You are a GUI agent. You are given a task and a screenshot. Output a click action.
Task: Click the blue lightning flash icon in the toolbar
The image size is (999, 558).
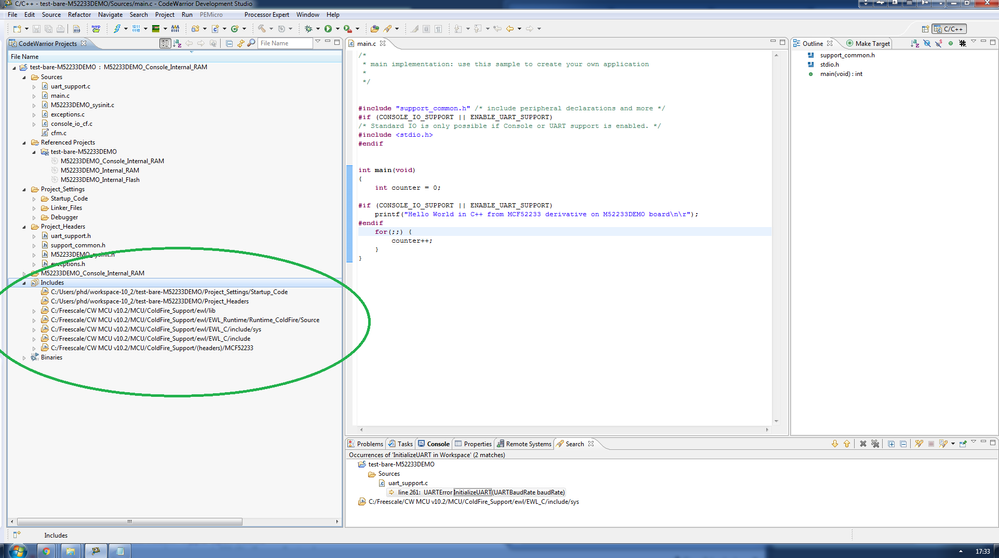(x=117, y=29)
